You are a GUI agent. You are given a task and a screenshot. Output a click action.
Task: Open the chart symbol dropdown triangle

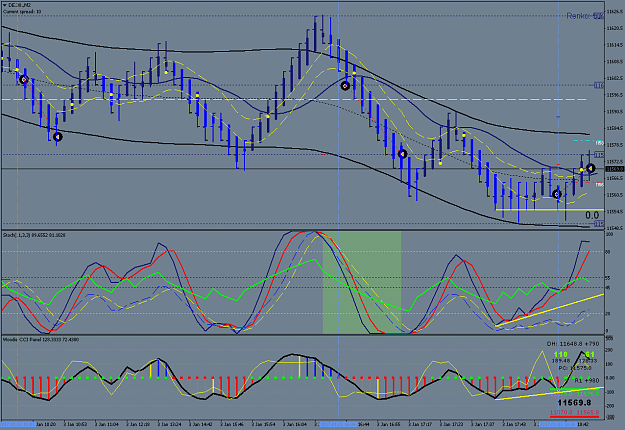4,5
